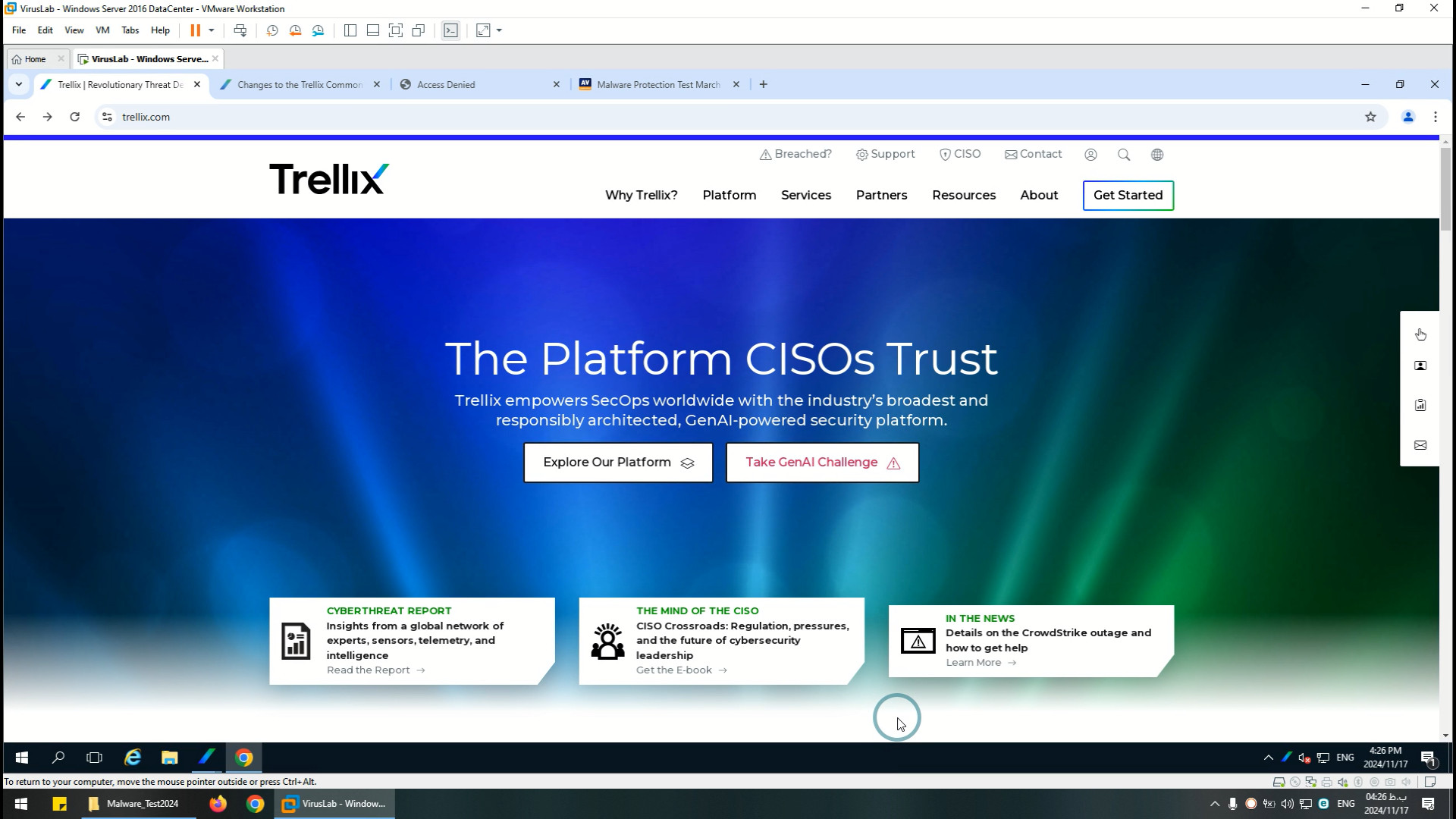The width and height of the screenshot is (1456, 819).
Task: Open the VMware File menu
Action: point(19,30)
